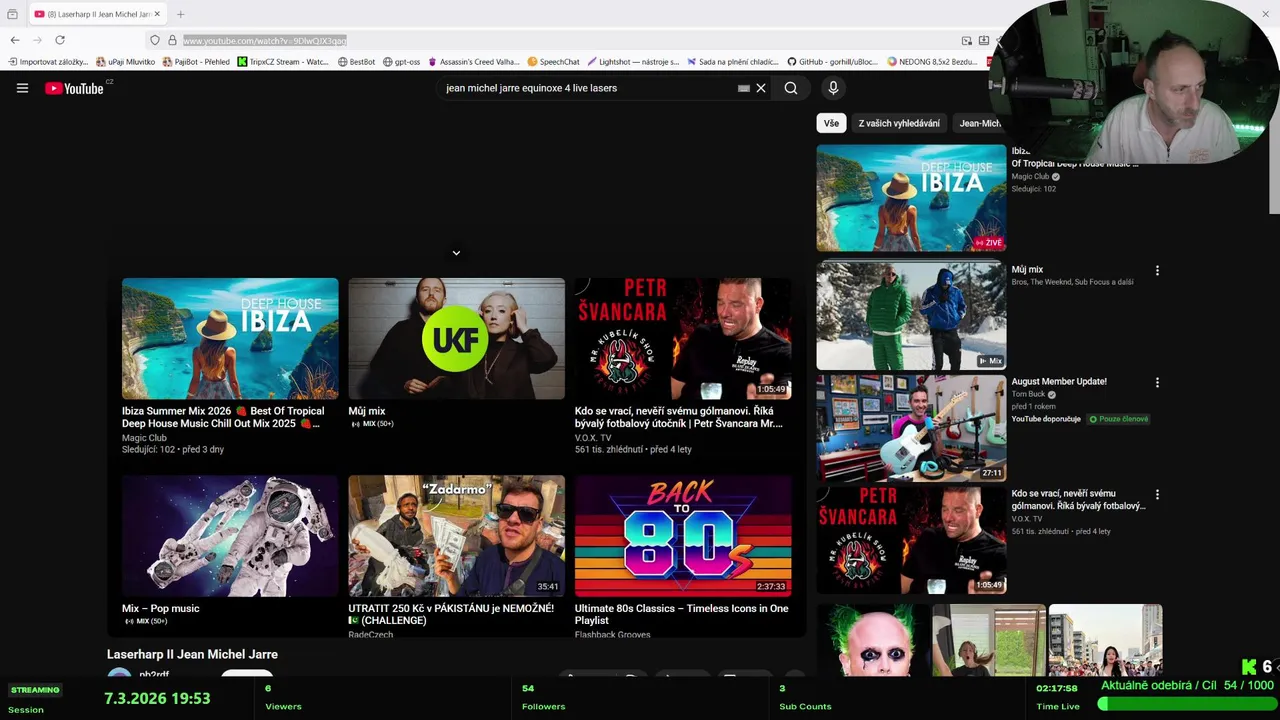Open sidebar August Member Update thumbnail
The height and width of the screenshot is (720, 1280).
(911, 428)
